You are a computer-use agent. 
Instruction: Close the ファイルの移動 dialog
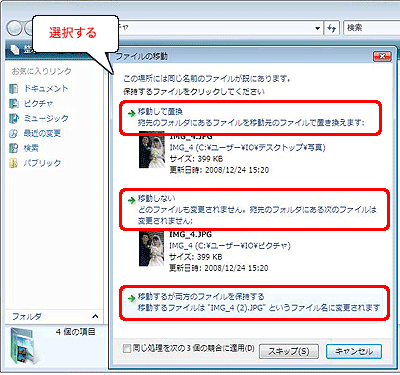point(382,56)
